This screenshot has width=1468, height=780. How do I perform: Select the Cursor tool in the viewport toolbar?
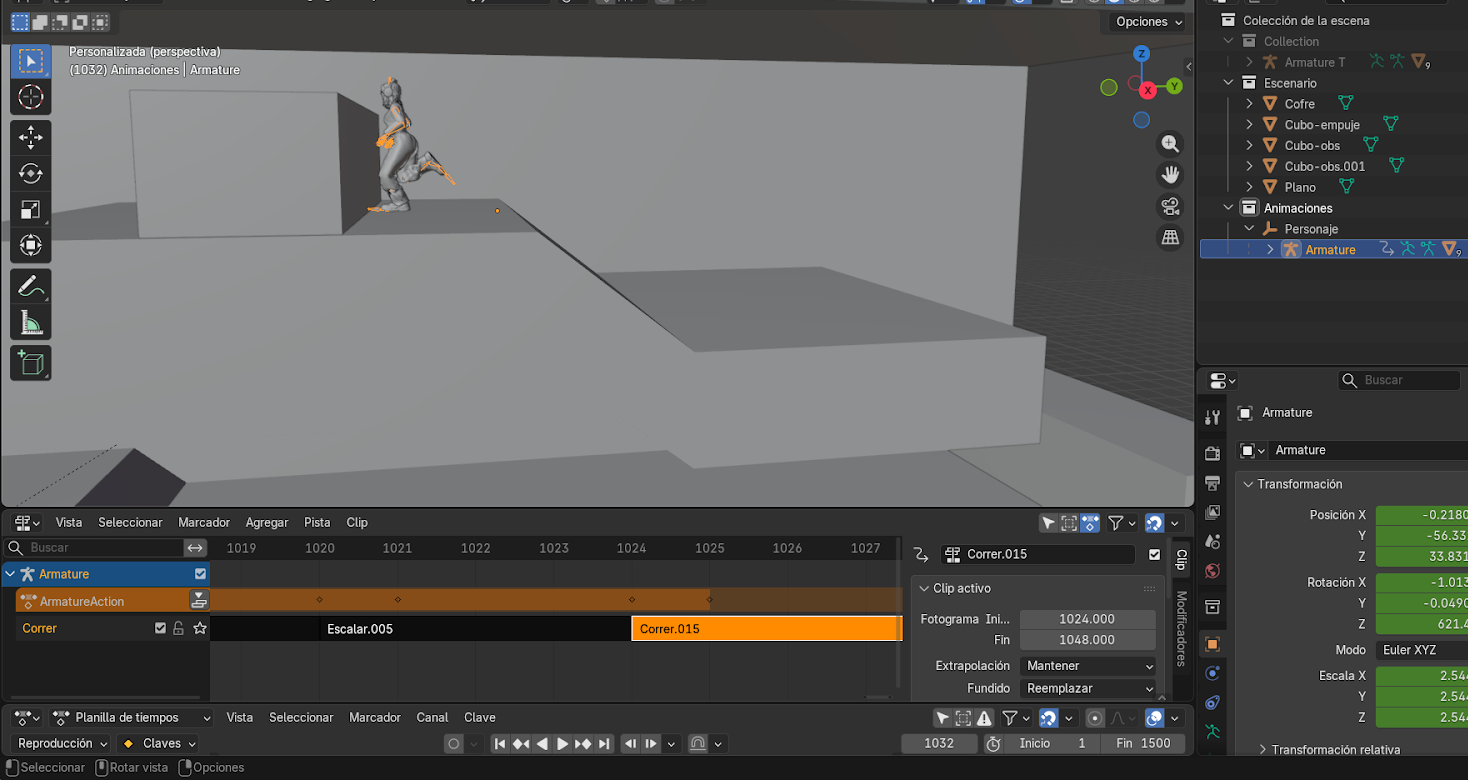pyautogui.click(x=31, y=97)
